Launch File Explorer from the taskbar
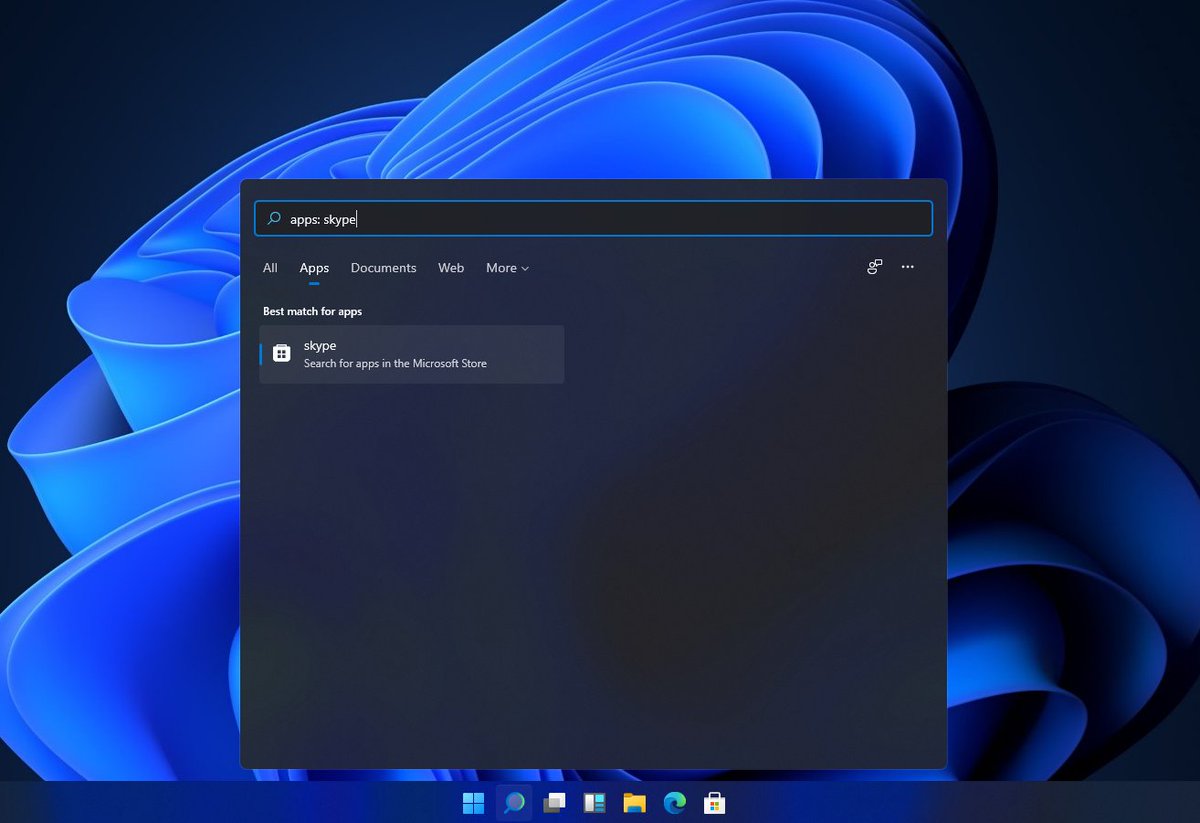The height and width of the screenshot is (823, 1200). [635, 803]
